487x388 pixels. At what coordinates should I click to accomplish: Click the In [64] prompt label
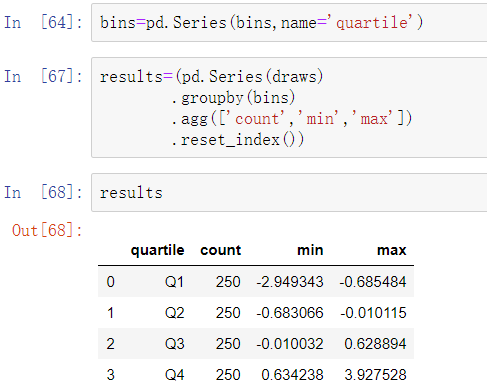pyautogui.click(x=43, y=23)
